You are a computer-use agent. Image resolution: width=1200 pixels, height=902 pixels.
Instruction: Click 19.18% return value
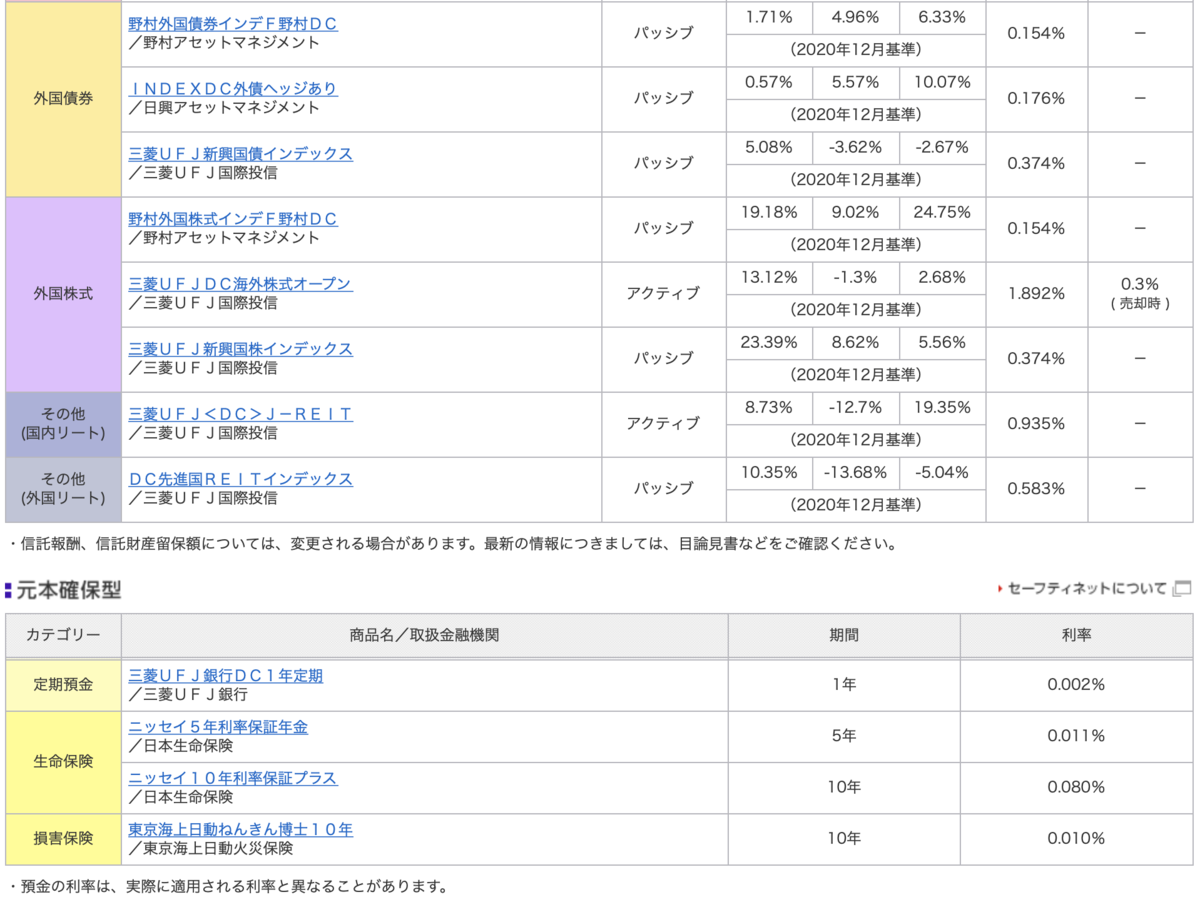769,212
